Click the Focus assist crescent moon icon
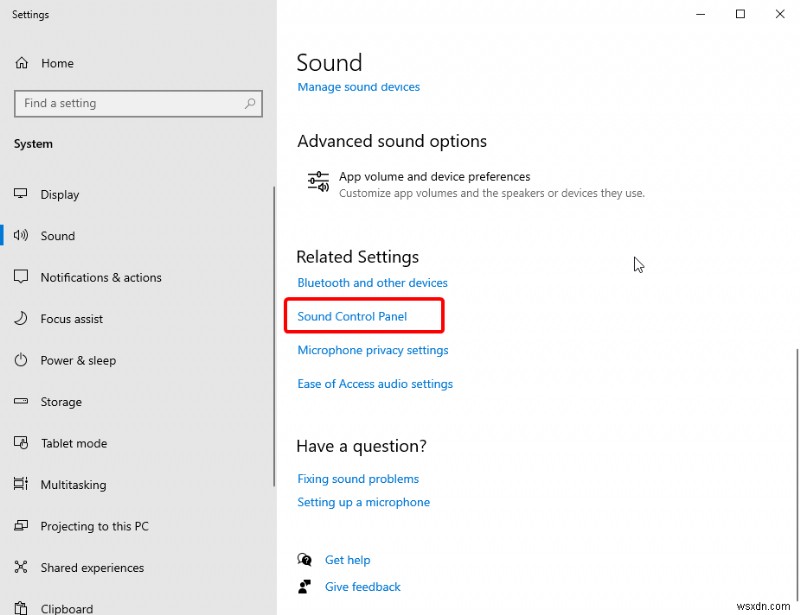 [23, 318]
